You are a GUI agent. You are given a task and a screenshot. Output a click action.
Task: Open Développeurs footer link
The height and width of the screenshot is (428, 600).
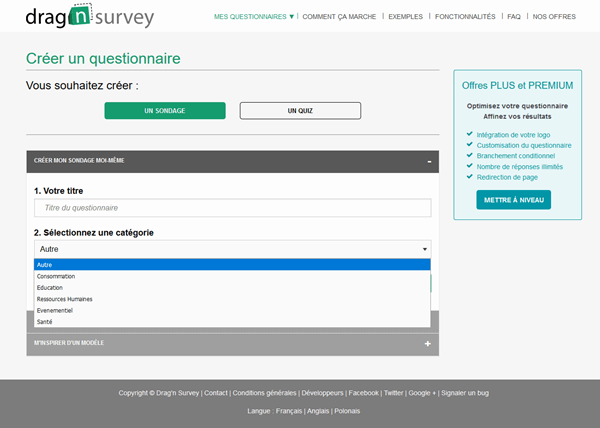pos(322,393)
